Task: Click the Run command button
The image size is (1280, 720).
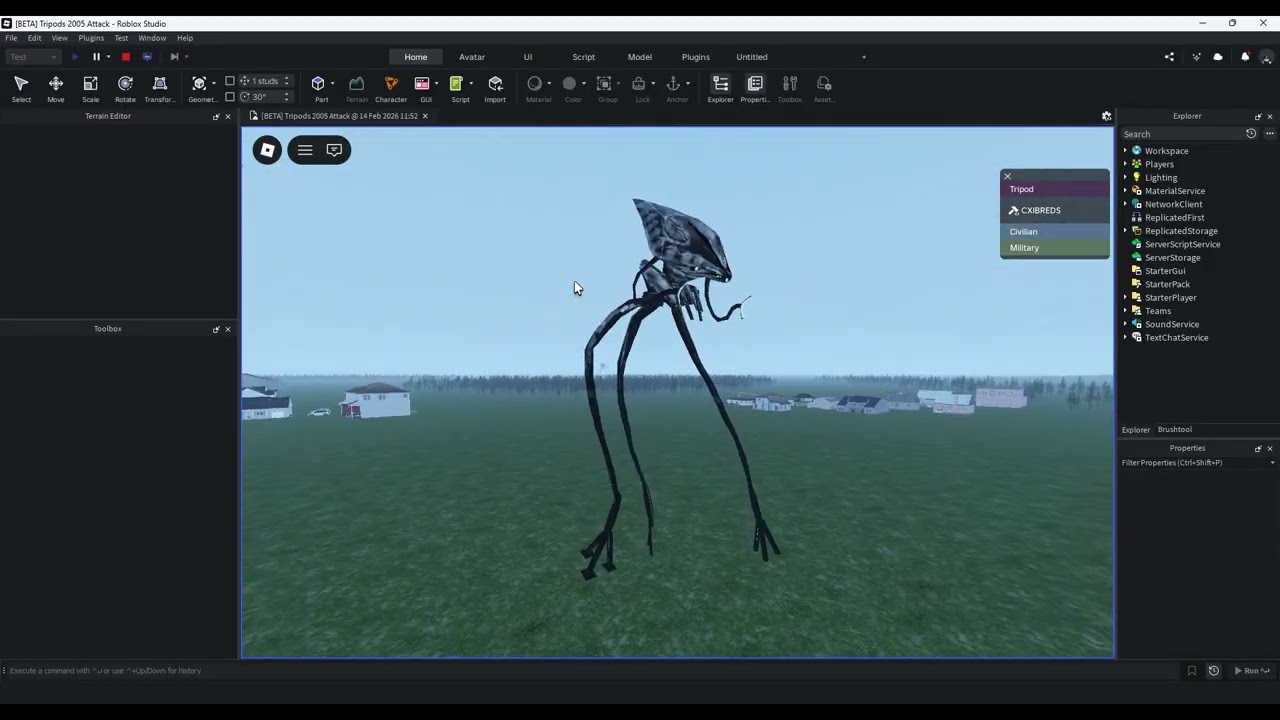Action: (x=1251, y=671)
